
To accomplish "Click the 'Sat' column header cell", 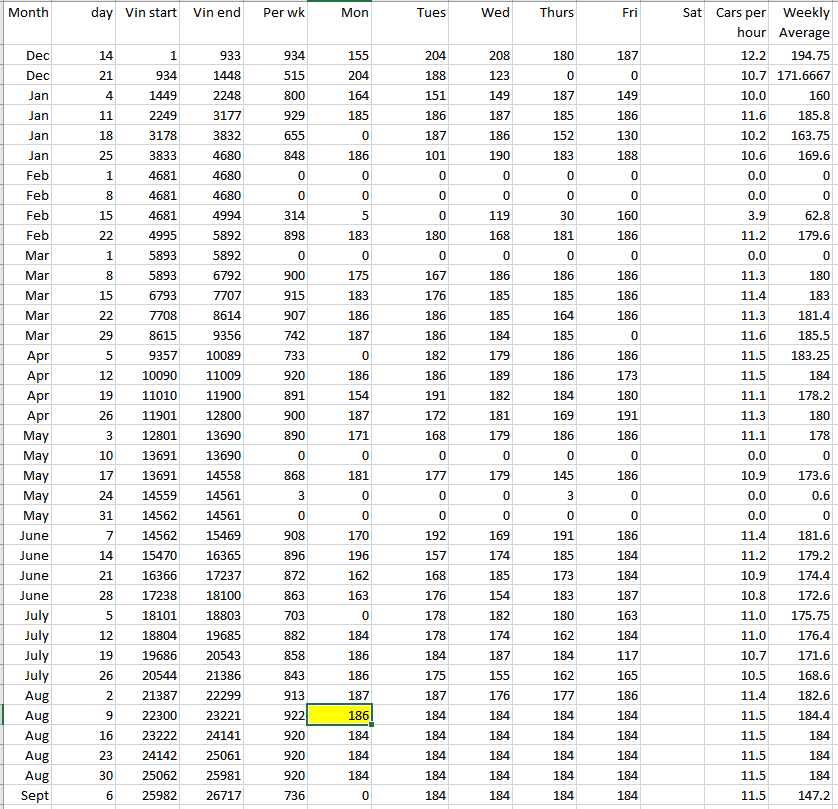I will (x=675, y=13).
